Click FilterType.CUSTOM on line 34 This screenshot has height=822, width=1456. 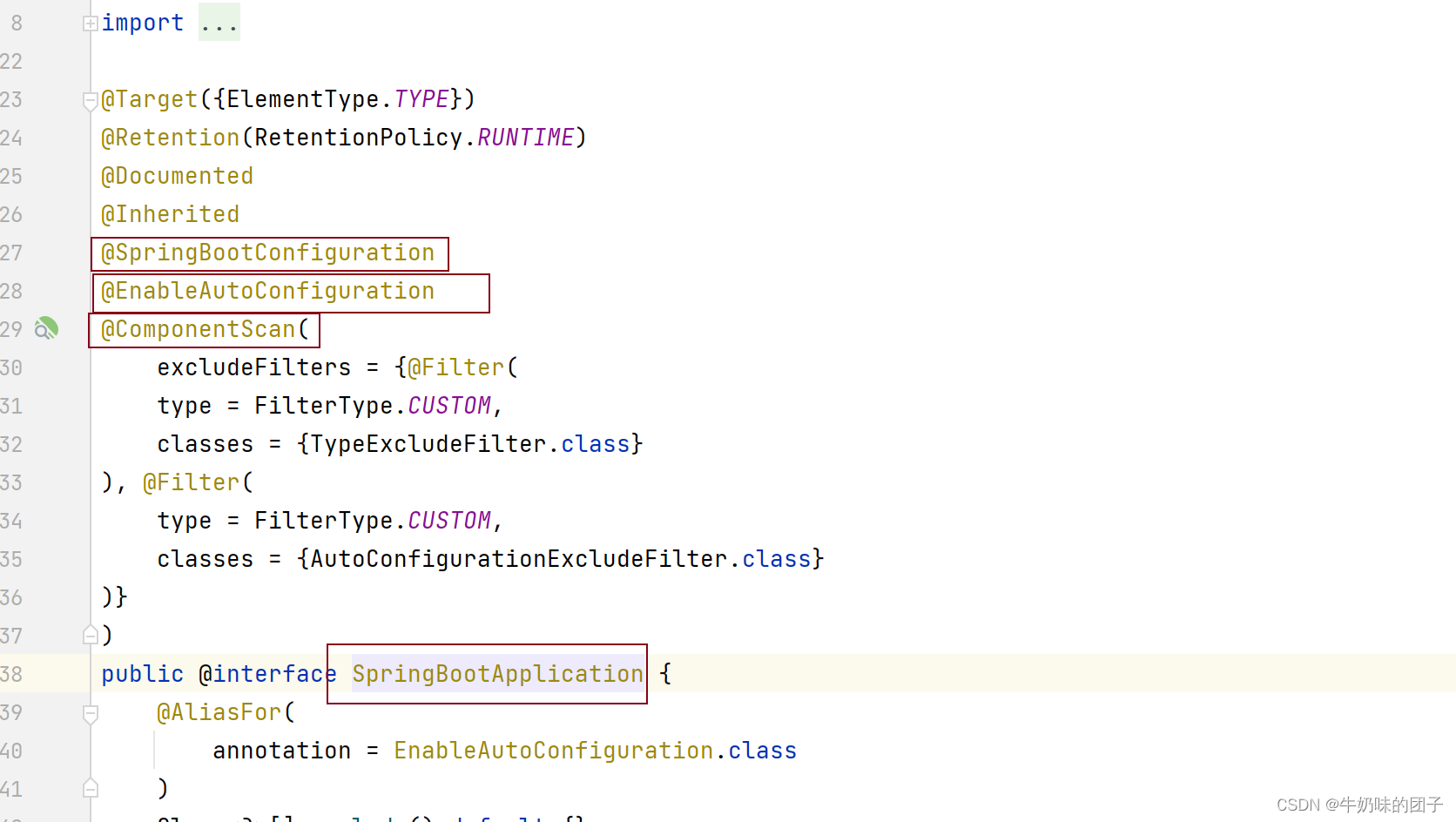click(373, 521)
